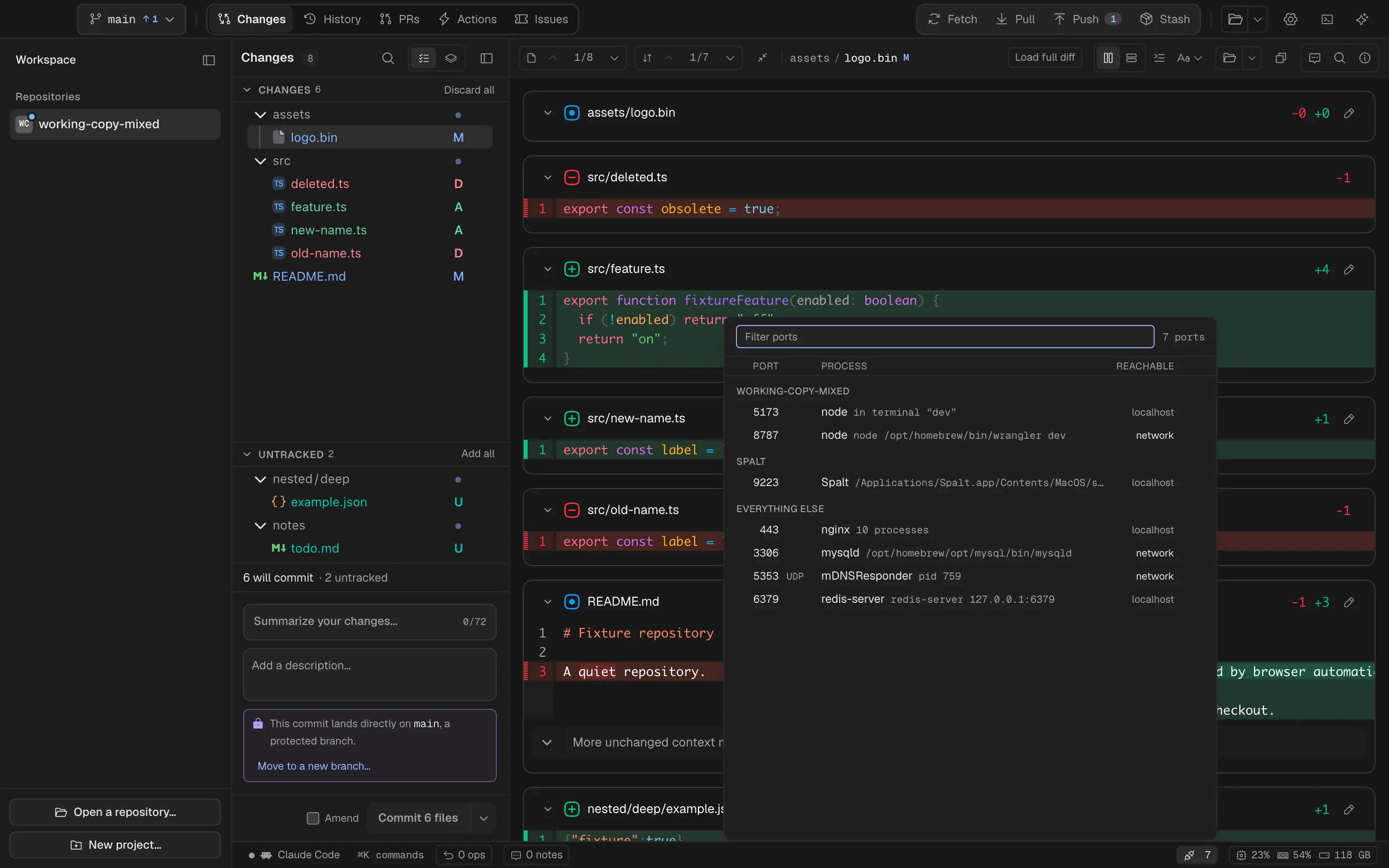Open the settings gear in the top bar
This screenshot has height=868, width=1389.
point(1290,19)
